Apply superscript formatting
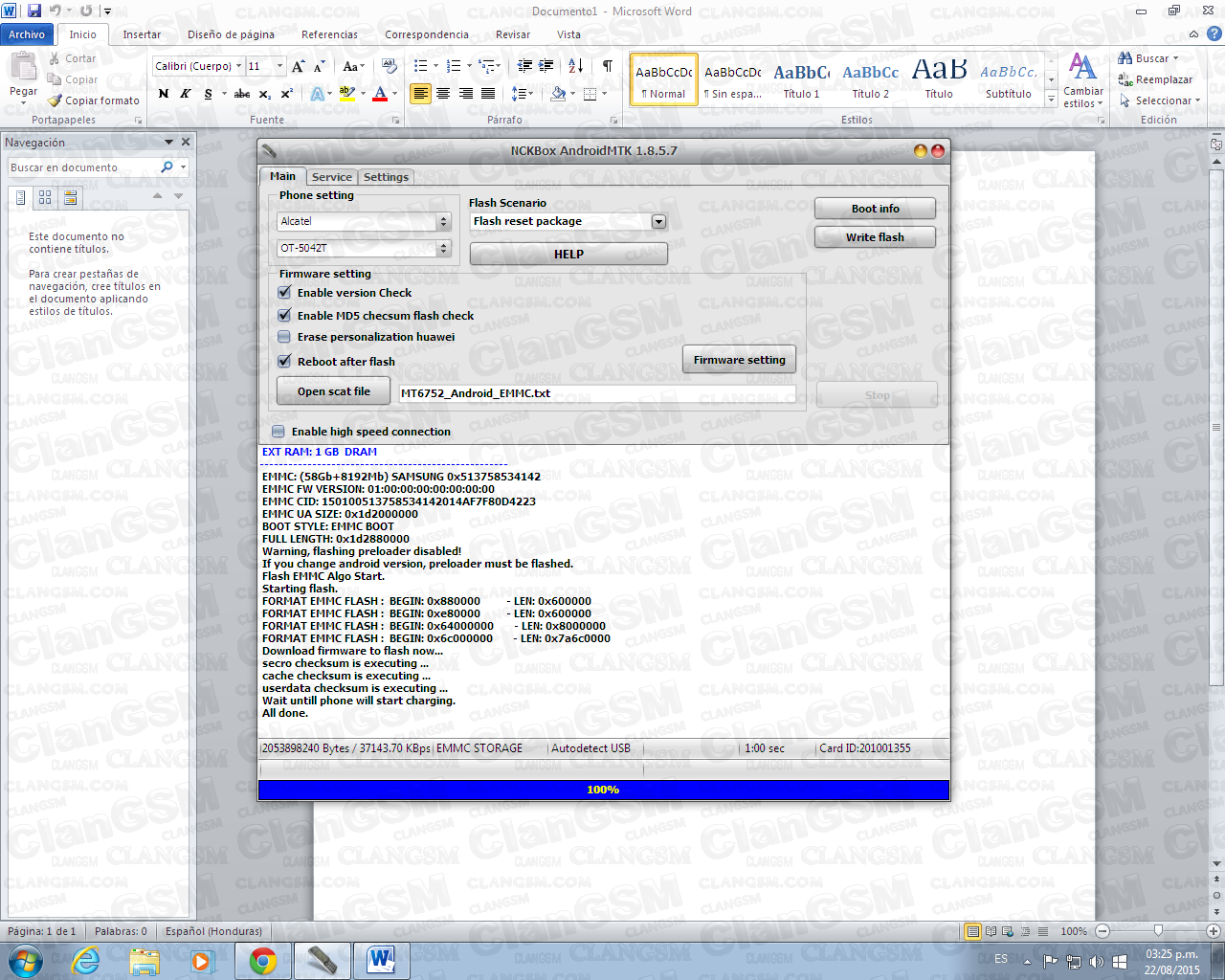 pyautogui.click(x=285, y=94)
